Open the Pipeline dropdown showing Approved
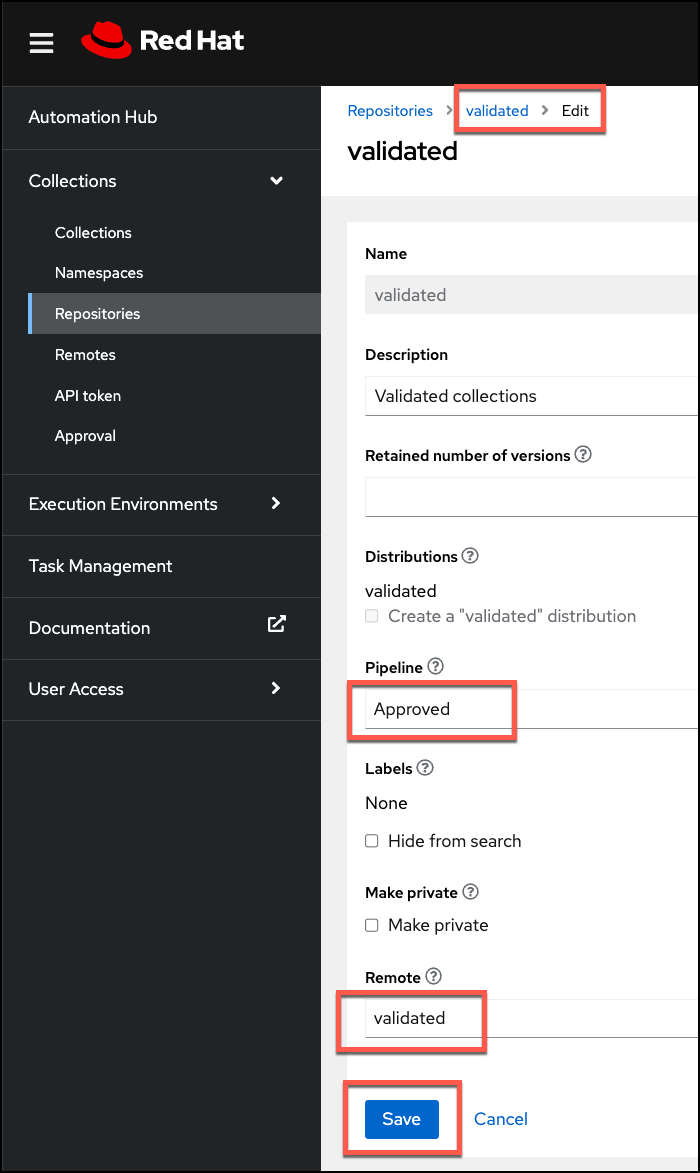The image size is (700, 1173). 530,709
